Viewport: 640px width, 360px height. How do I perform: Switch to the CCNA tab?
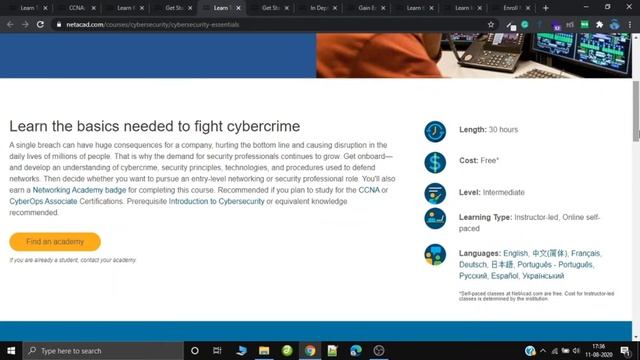(76, 8)
